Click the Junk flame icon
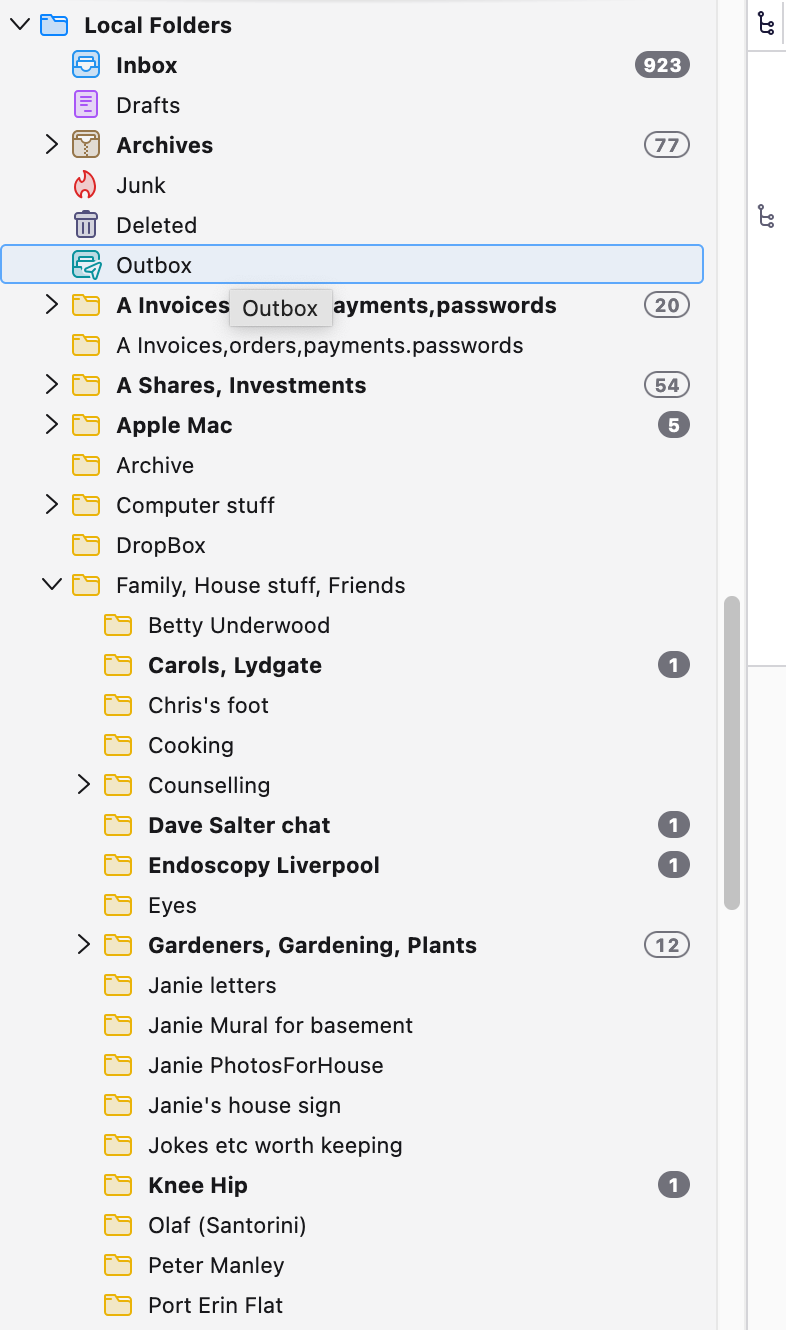The width and height of the screenshot is (786, 1330). coord(87,185)
